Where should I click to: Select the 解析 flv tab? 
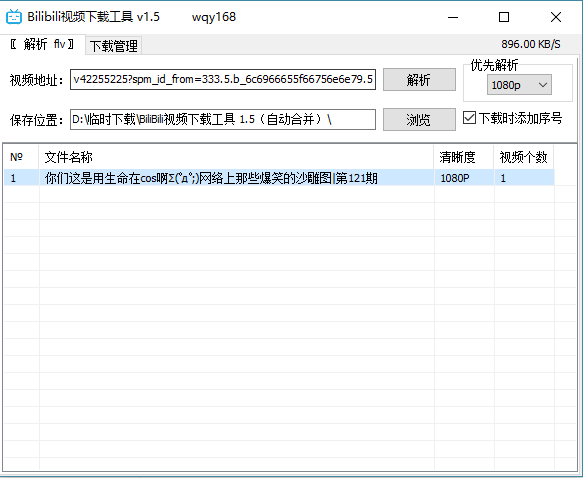42,44
